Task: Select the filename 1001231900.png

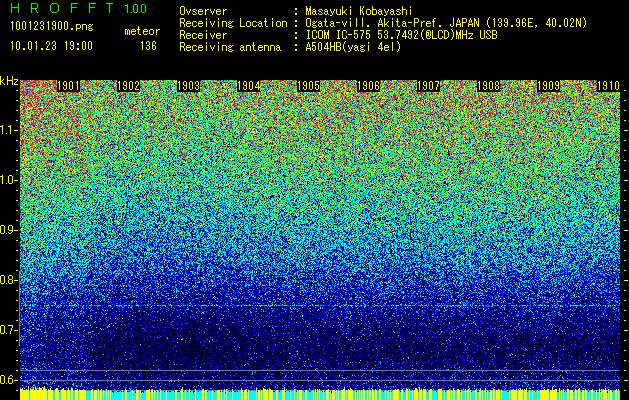Action: coord(52,26)
